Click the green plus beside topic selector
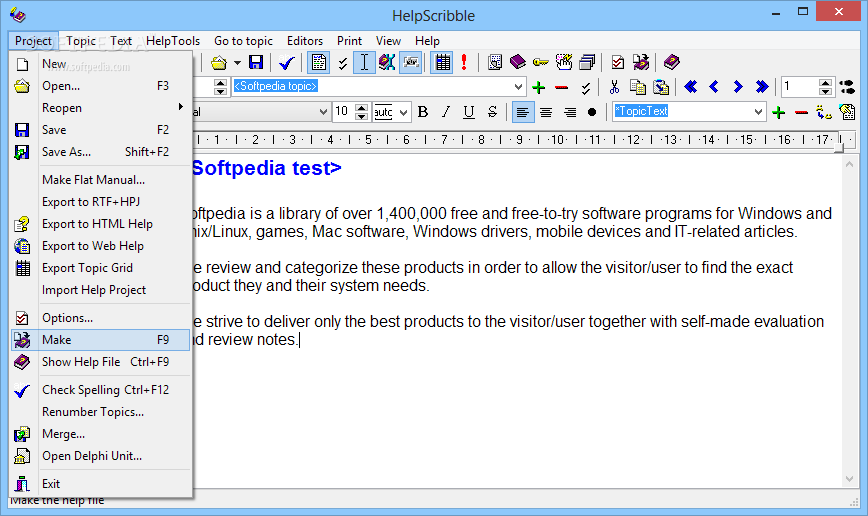This screenshot has height=516, width=868. tap(539, 87)
